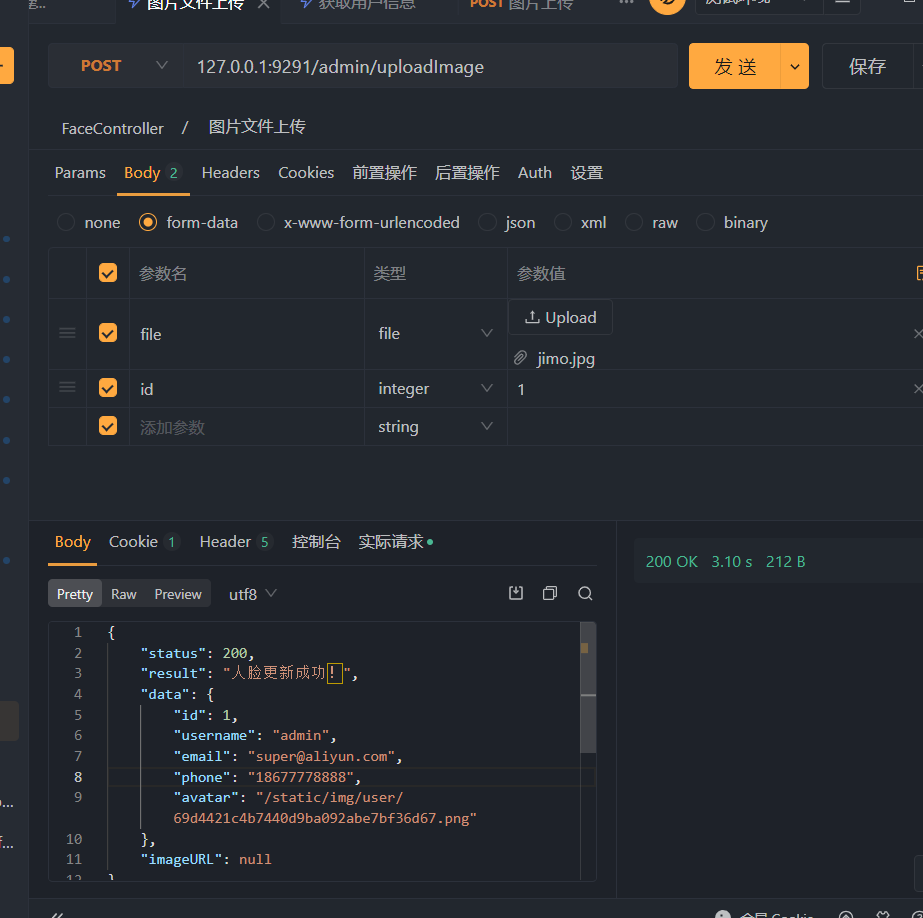Select the json body type

pos(487,222)
